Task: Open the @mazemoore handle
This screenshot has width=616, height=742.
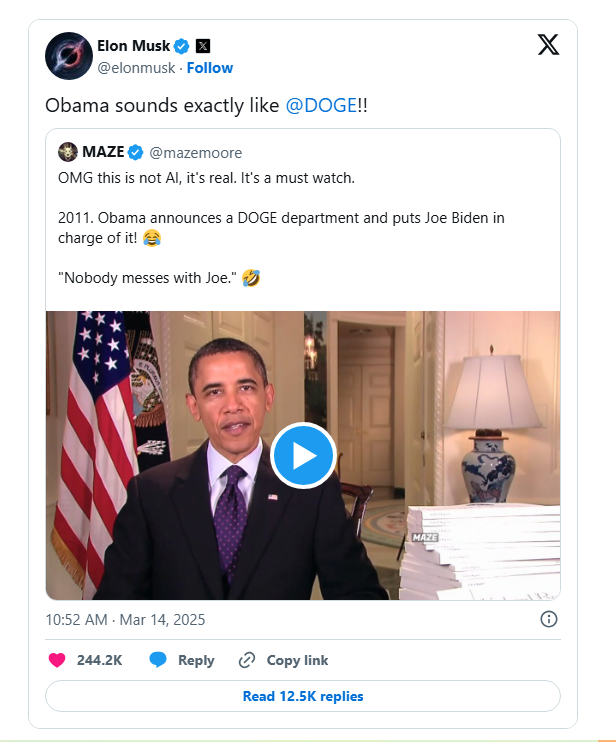Action: click(195, 153)
